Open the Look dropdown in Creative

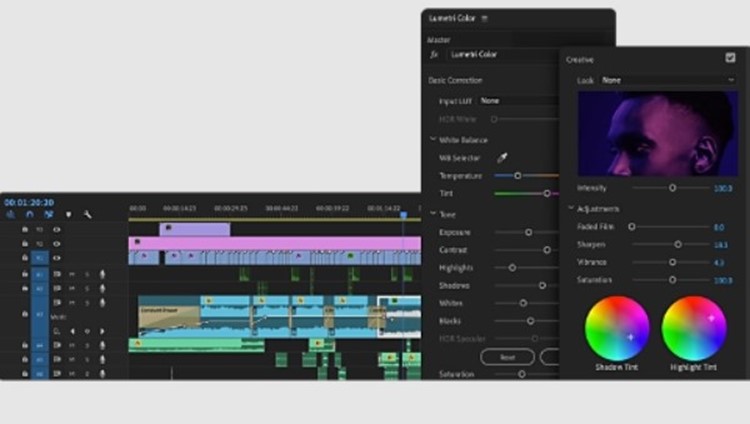pyautogui.click(x=668, y=80)
